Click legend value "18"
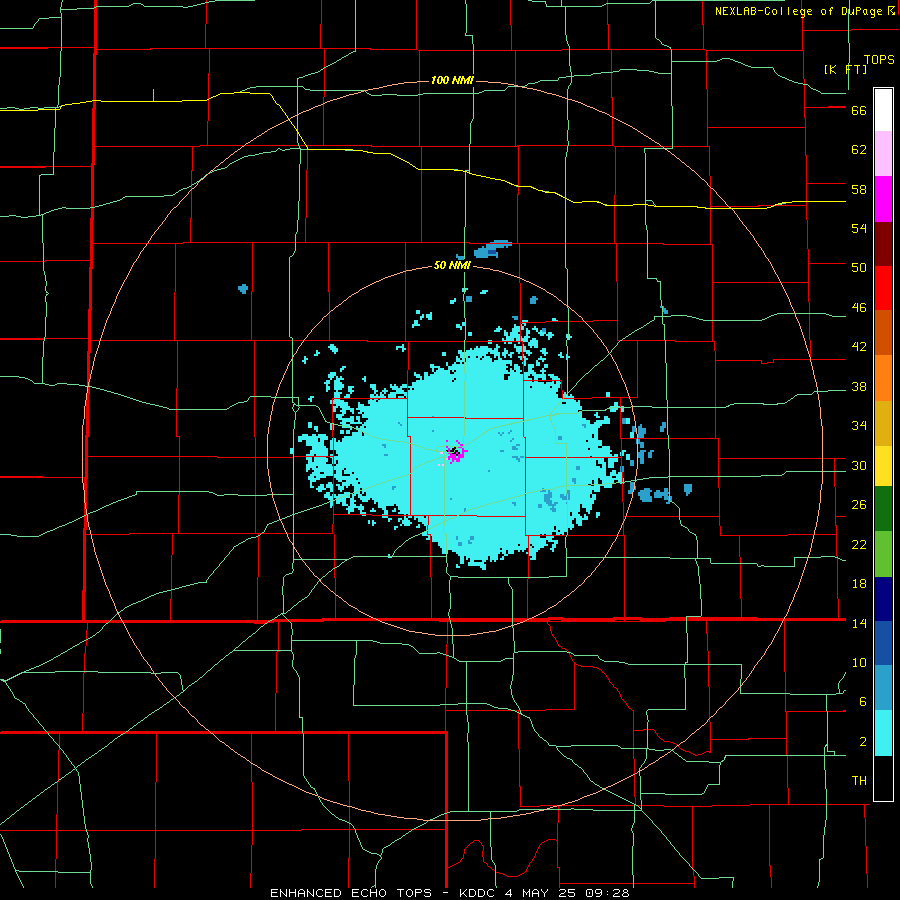 (859, 584)
